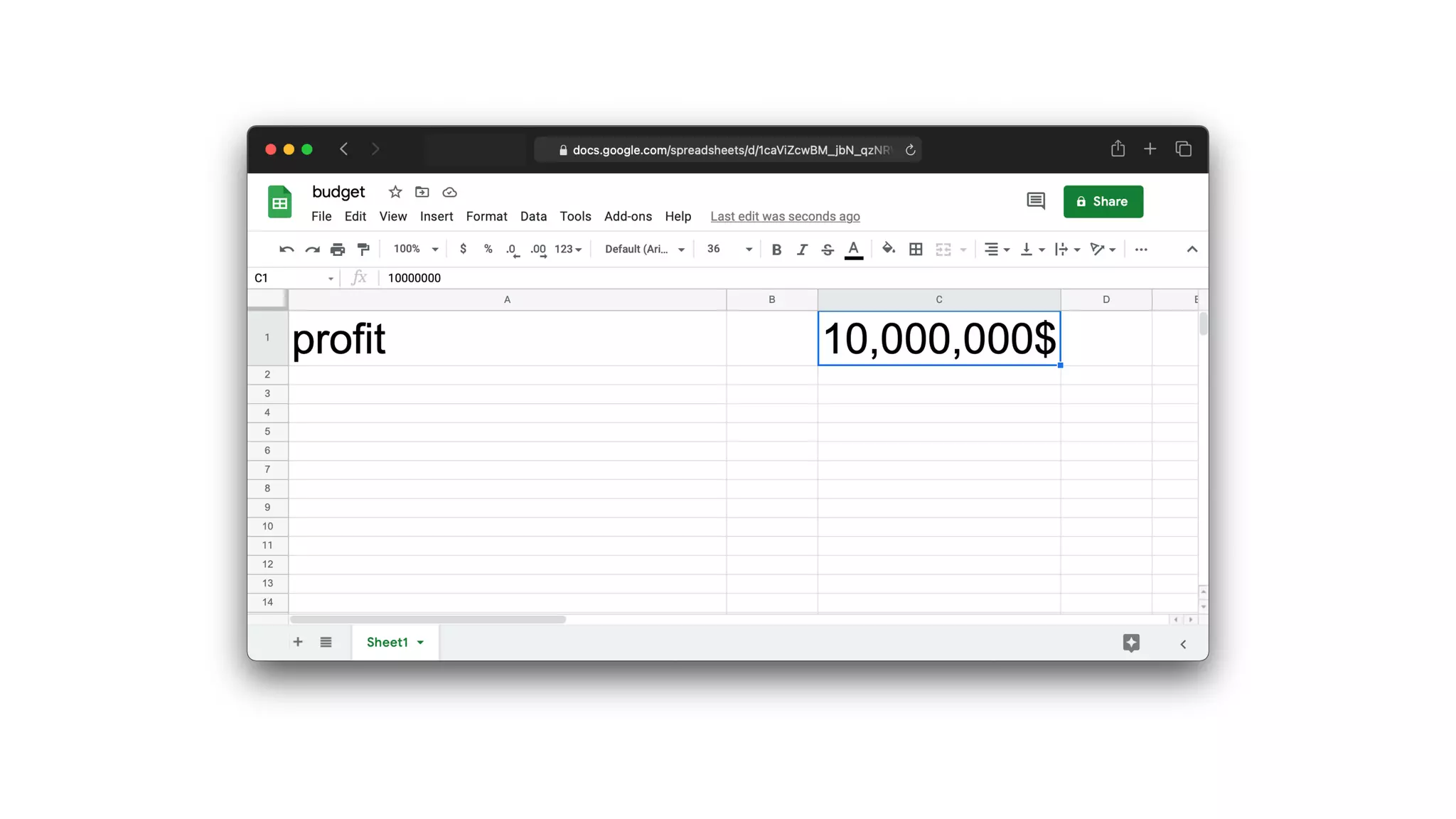Open the fill color bucket
The width and height of the screenshot is (1456, 819).
point(888,249)
